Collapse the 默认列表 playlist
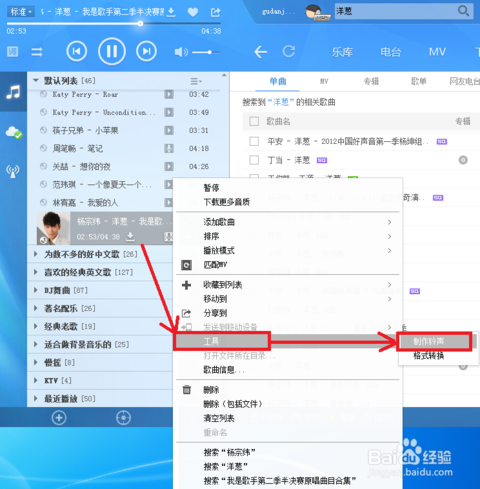Screen dimensions: 480x489 pyautogui.click(x=36, y=80)
